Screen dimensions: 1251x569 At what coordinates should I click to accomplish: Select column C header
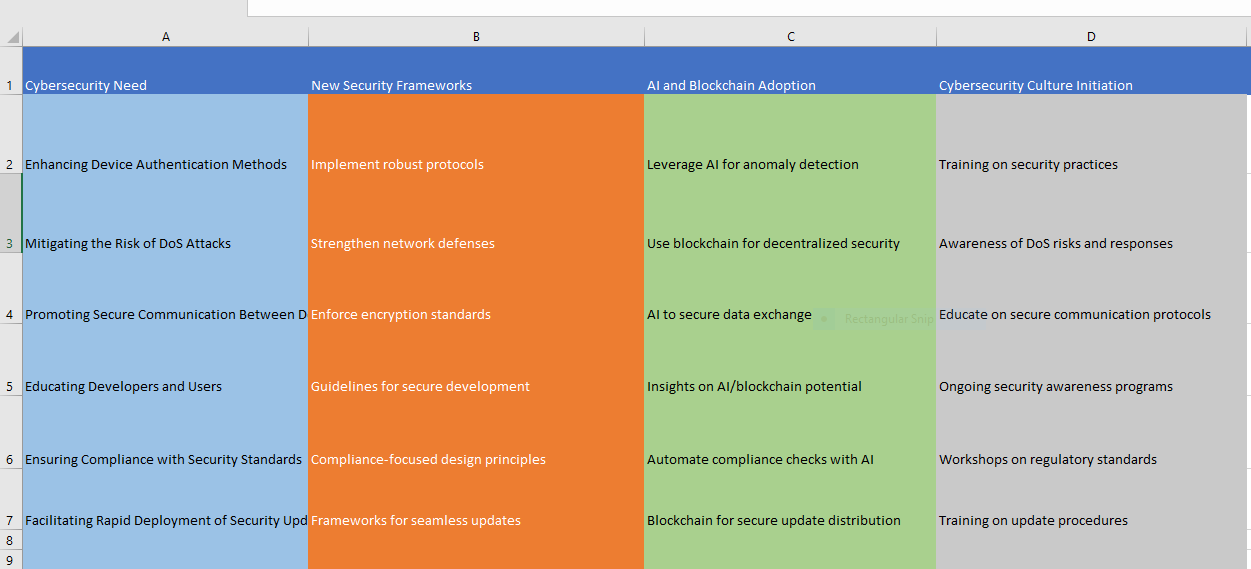click(x=790, y=37)
